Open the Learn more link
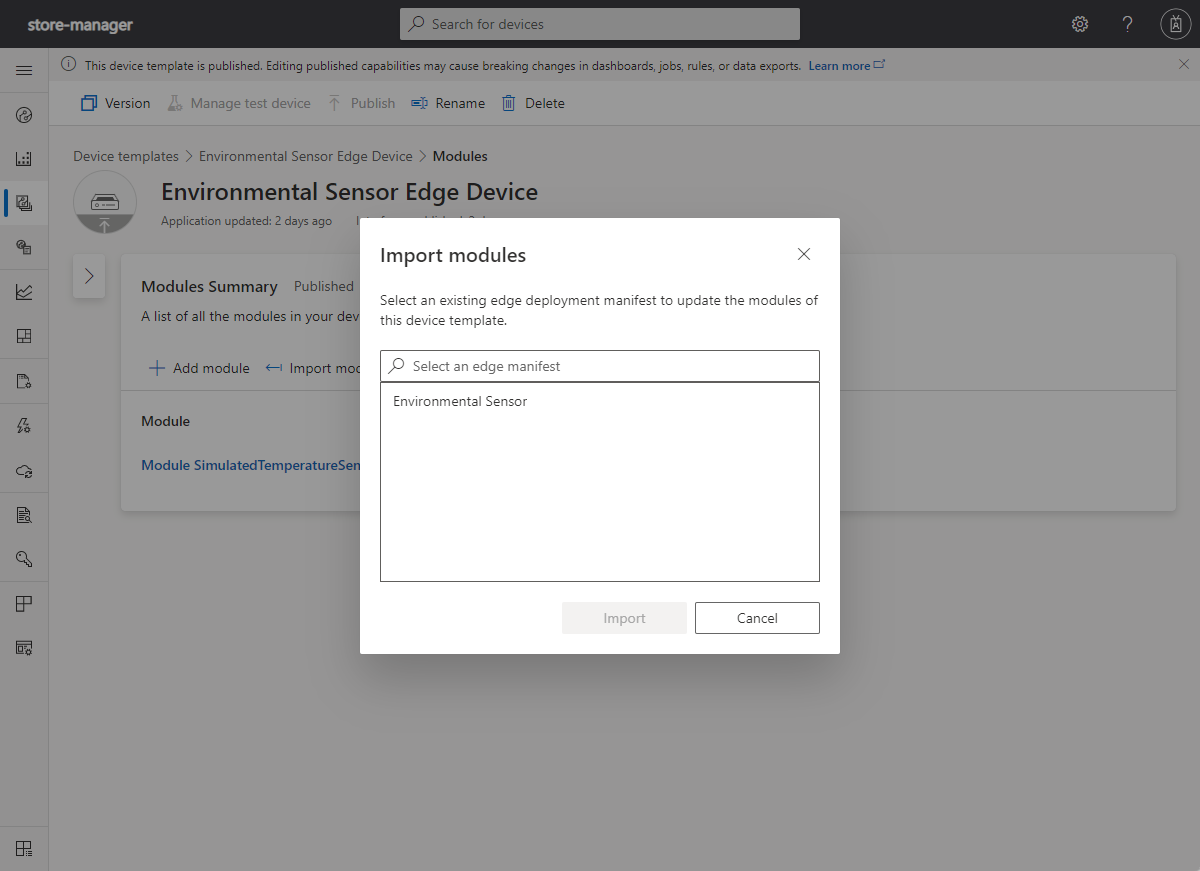Image resolution: width=1200 pixels, height=871 pixels. click(x=840, y=65)
